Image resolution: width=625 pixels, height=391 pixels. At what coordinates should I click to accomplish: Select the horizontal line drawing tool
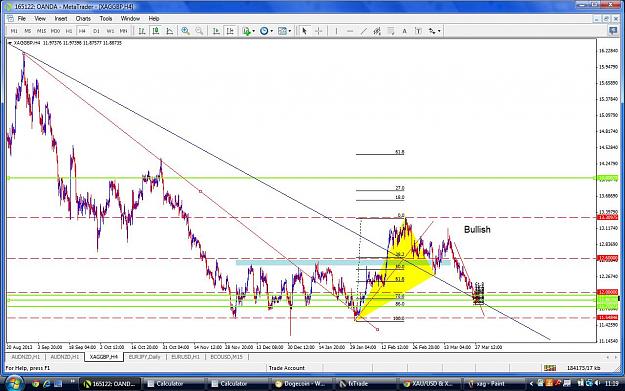tap(350, 31)
